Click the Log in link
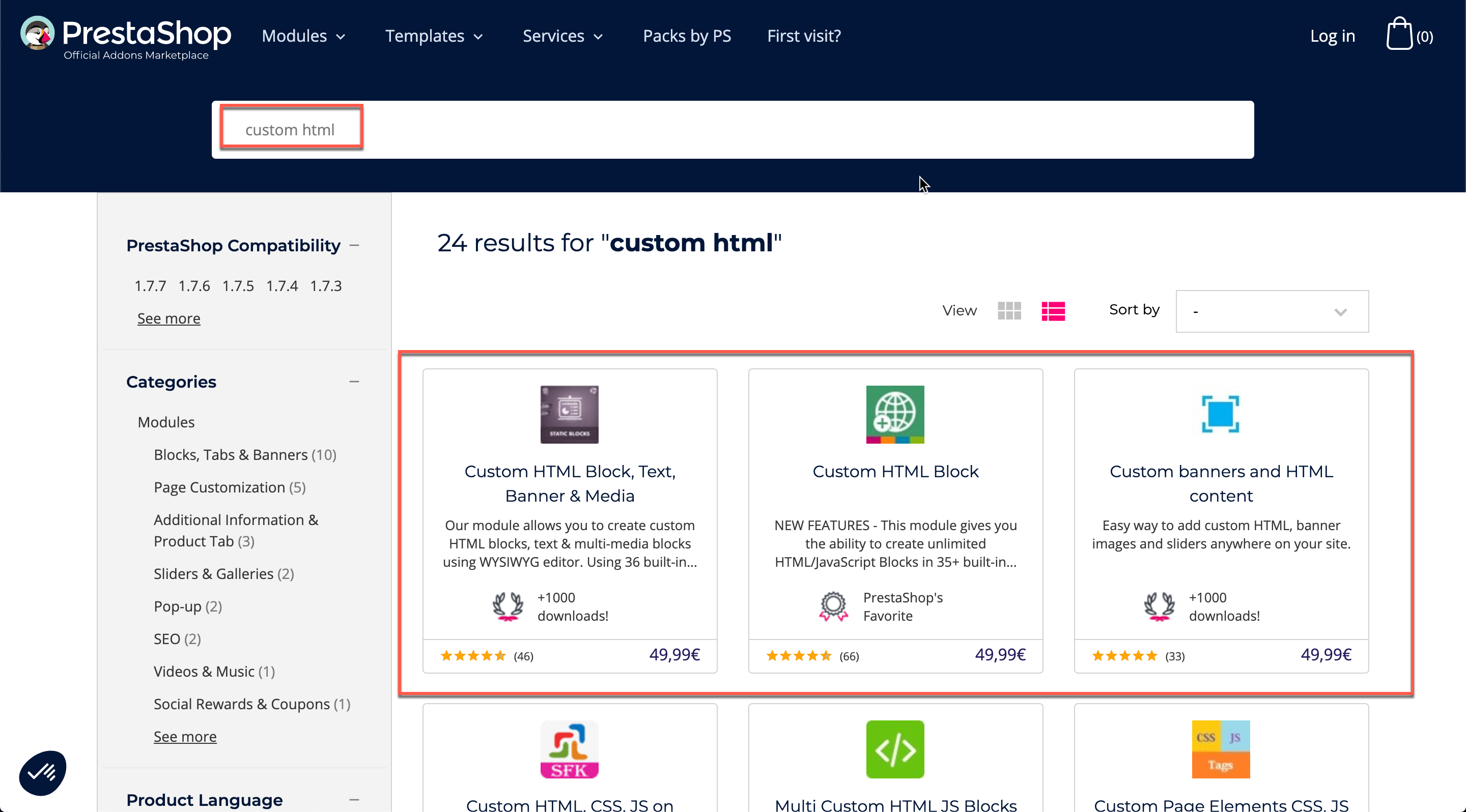Screen dimensions: 1466x812 (x=1332, y=36)
